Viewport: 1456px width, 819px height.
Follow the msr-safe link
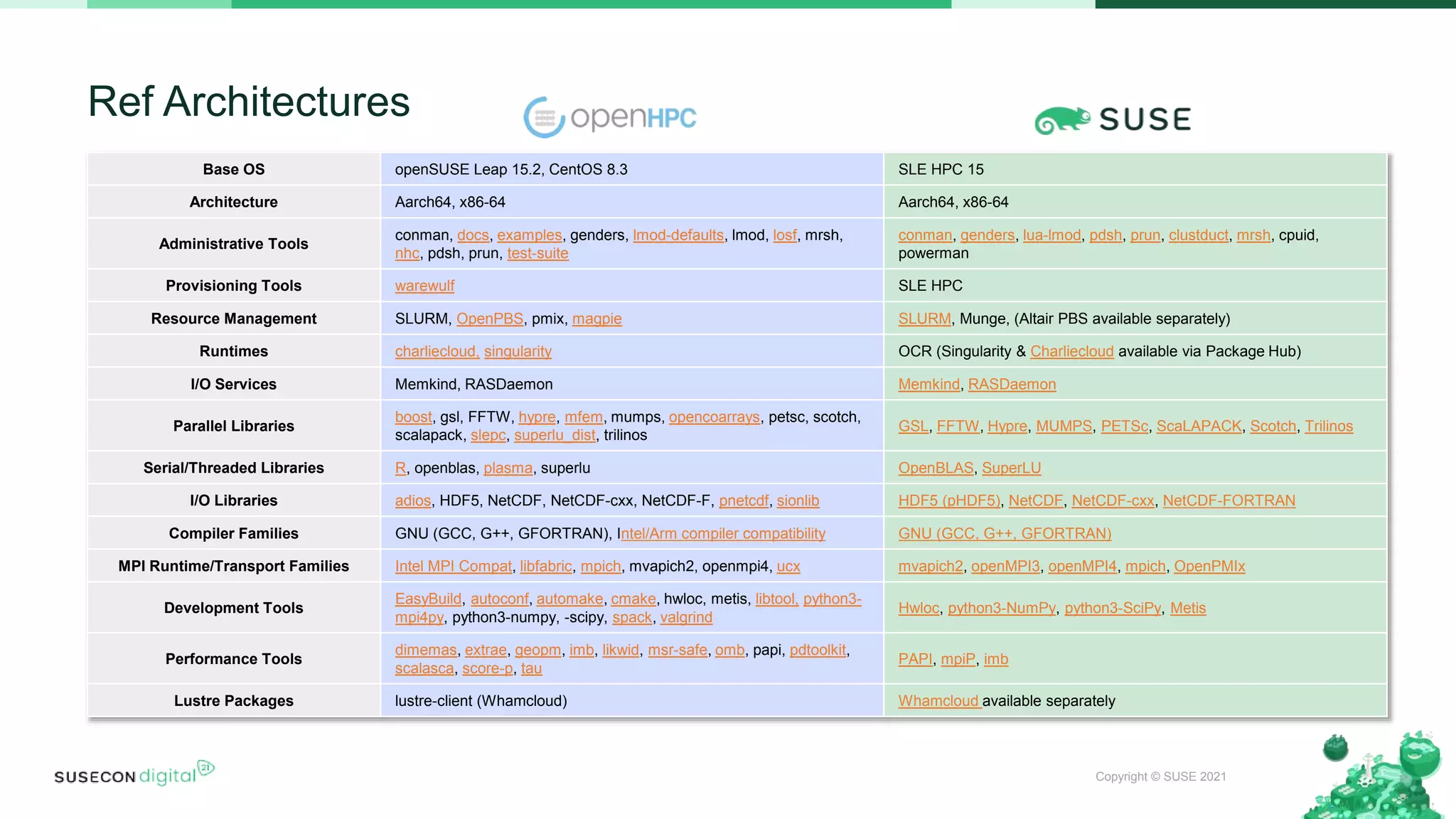678,650
